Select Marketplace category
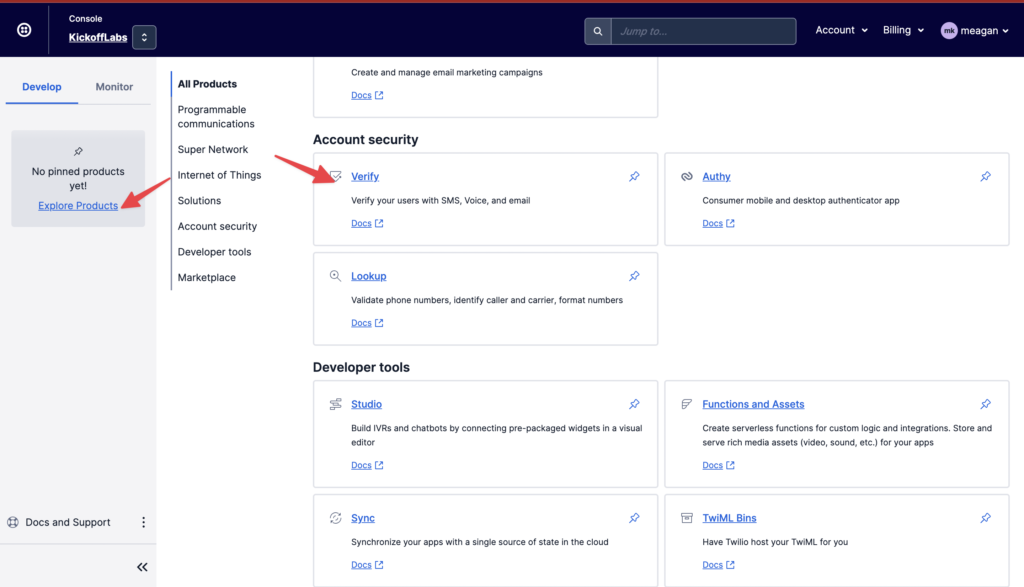The image size is (1024, 587). pos(206,278)
